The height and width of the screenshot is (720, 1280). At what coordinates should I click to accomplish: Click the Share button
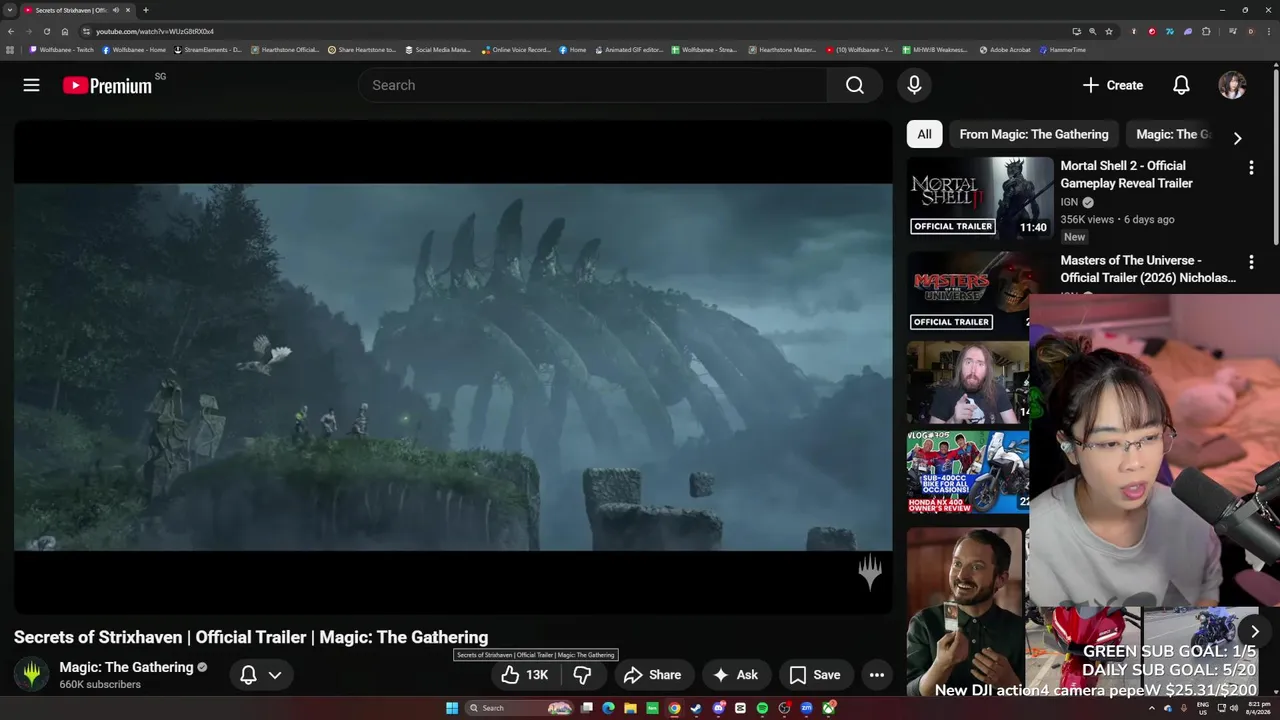coord(652,675)
